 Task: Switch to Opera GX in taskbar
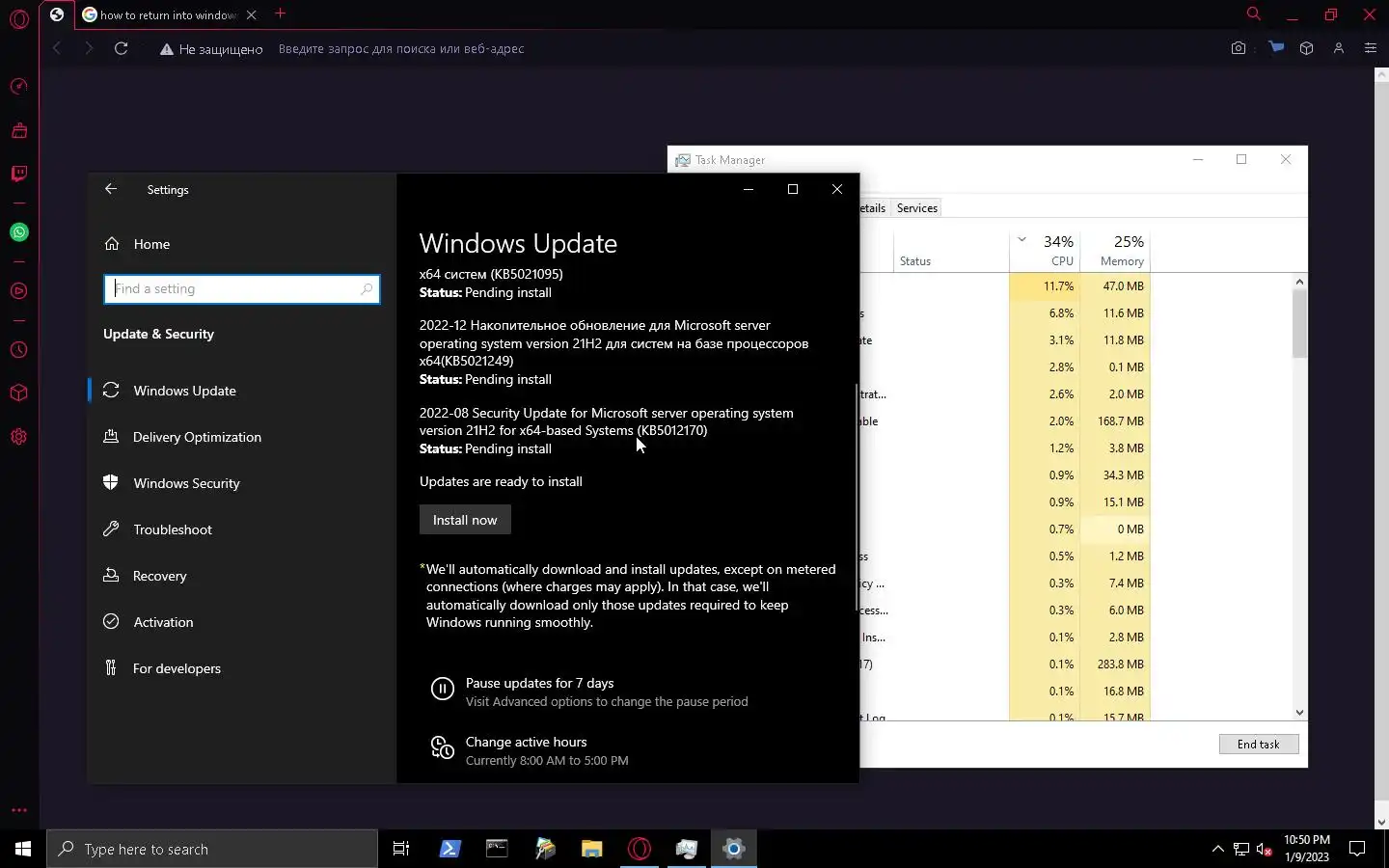tap(639, 849)
